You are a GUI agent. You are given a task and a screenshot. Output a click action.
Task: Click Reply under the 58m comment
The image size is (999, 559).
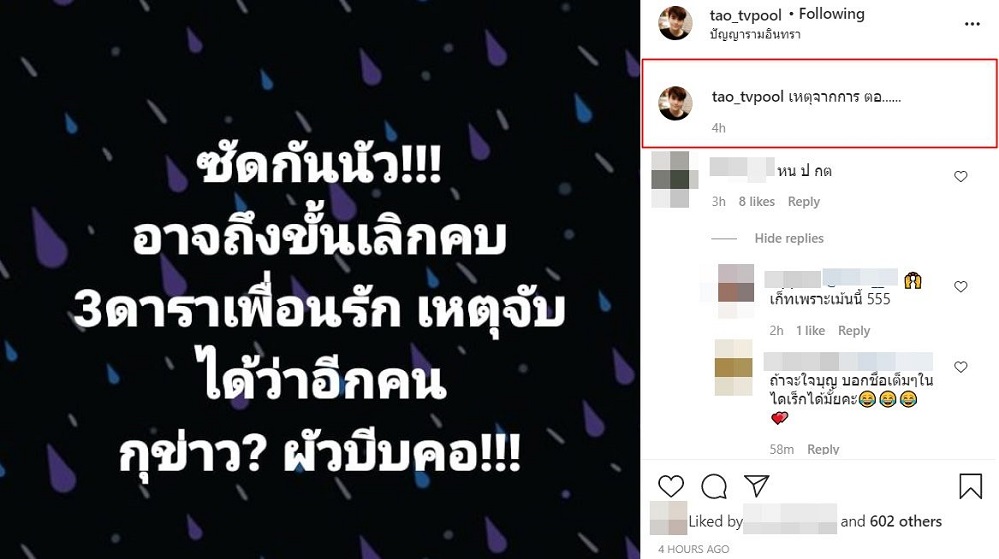(823, 449)
